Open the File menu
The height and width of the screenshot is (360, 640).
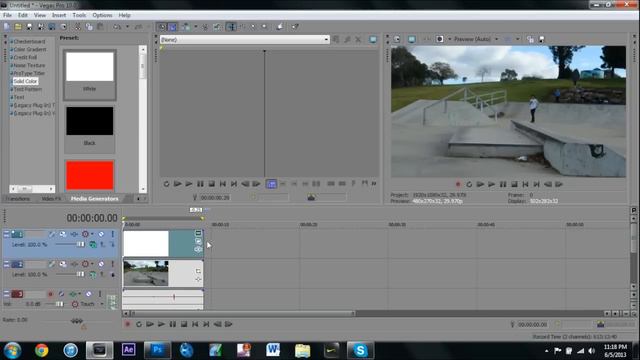point(7,15)
